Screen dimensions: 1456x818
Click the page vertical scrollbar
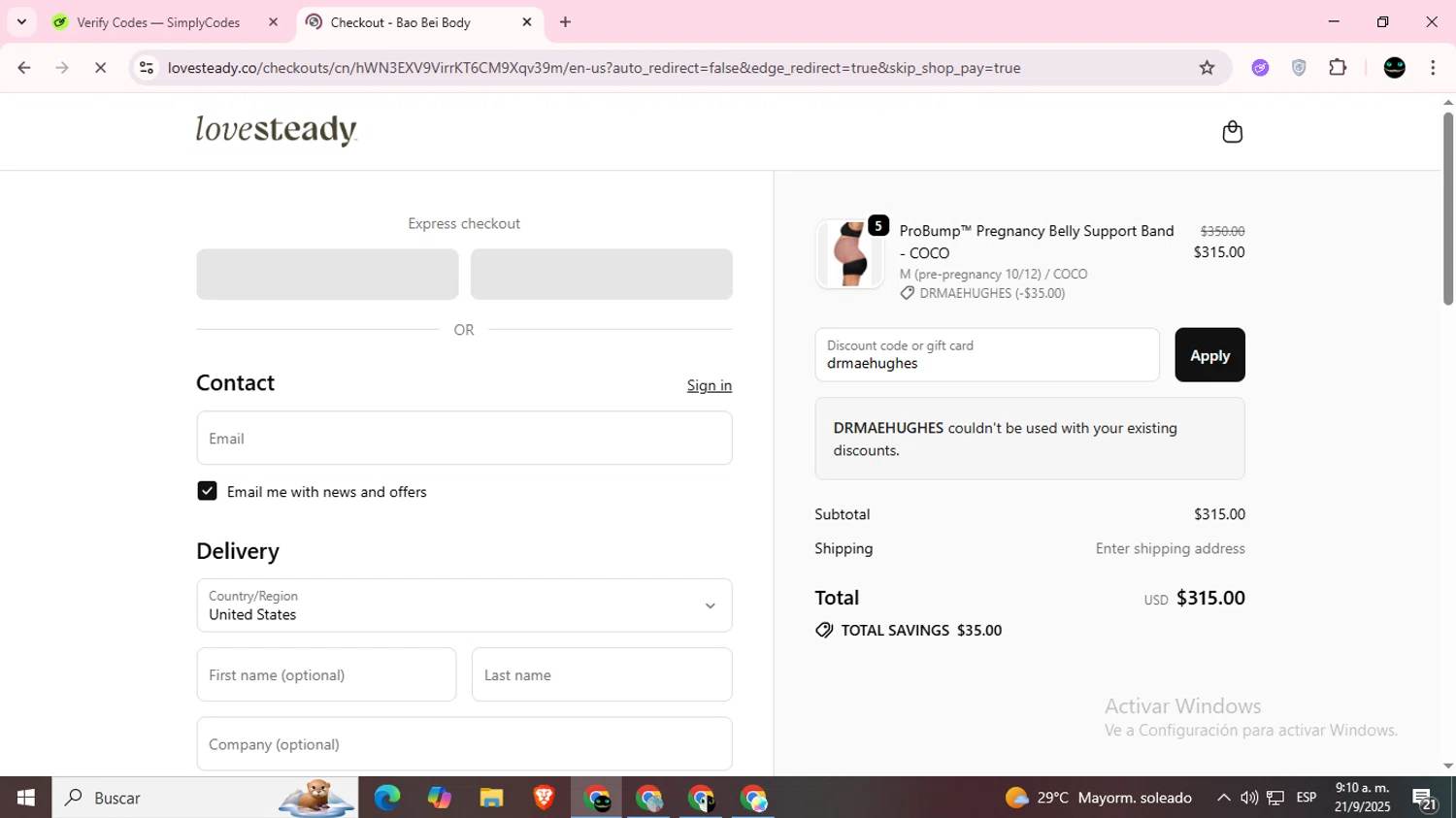1447,209
